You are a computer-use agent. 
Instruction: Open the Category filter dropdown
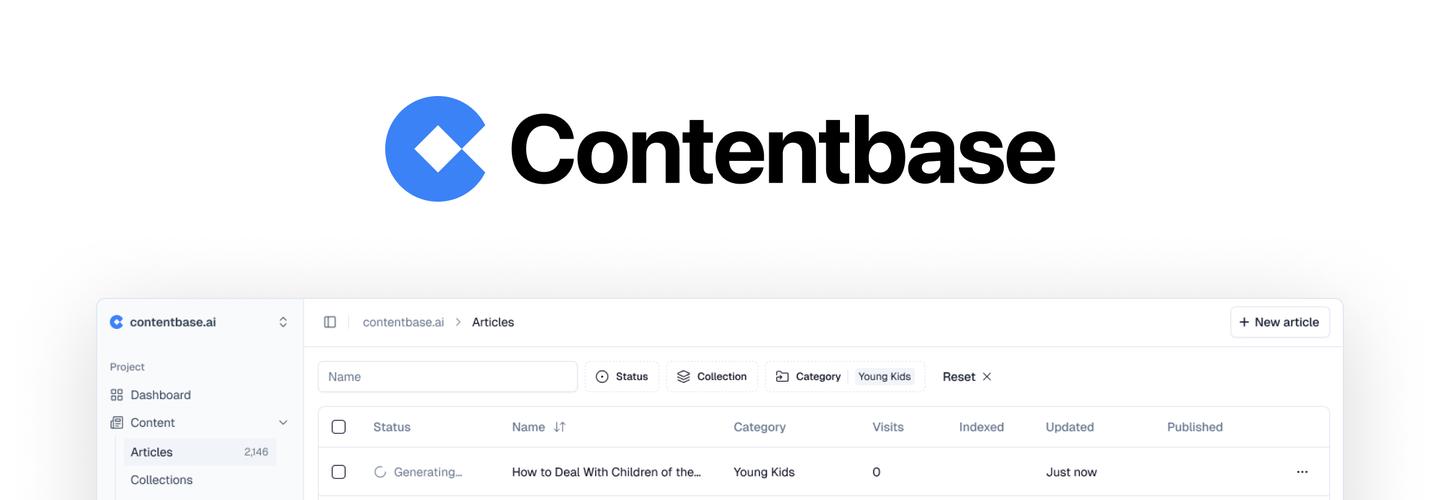[809, 377]
